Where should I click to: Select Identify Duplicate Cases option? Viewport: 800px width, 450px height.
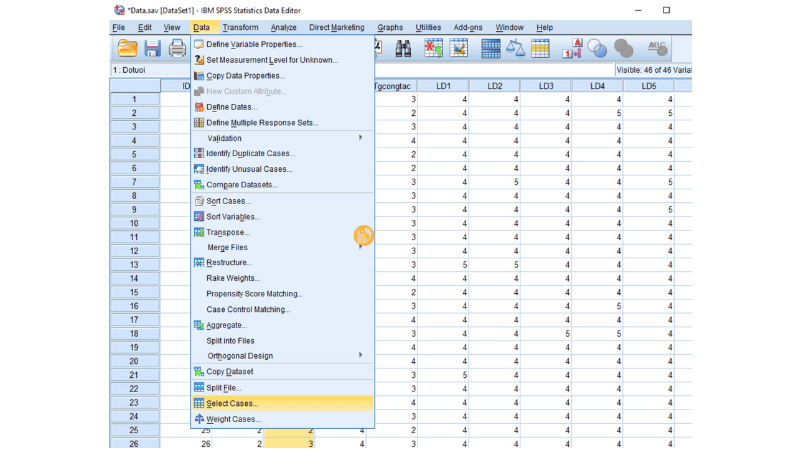(250, 154)
